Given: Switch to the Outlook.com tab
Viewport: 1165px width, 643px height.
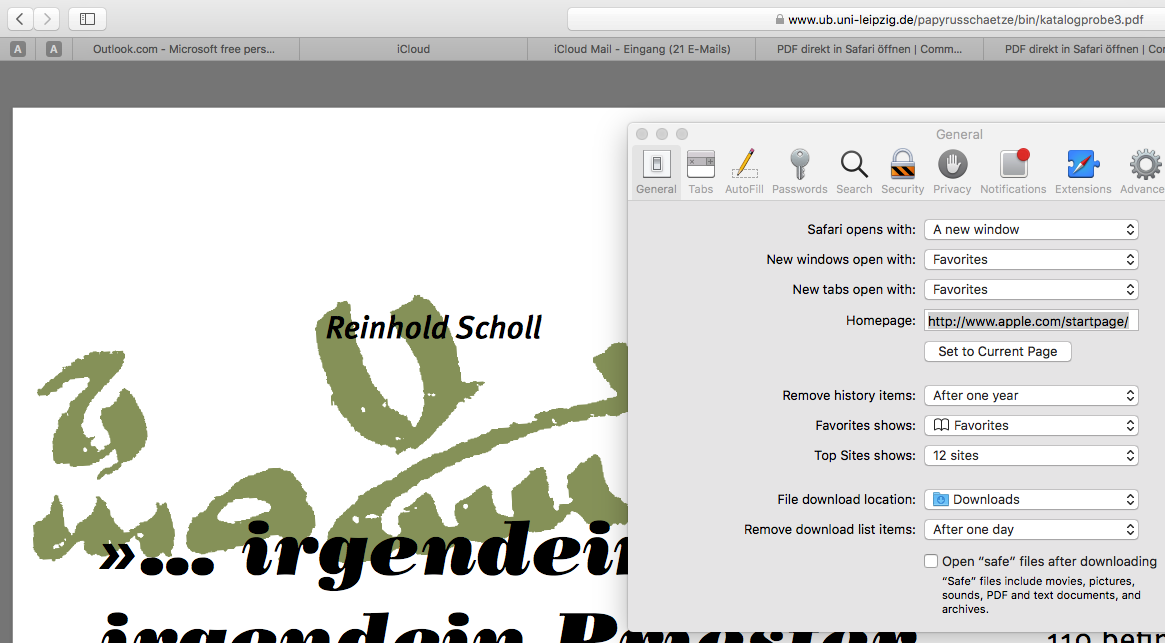Looking at the screenshot, I should 186,49.
